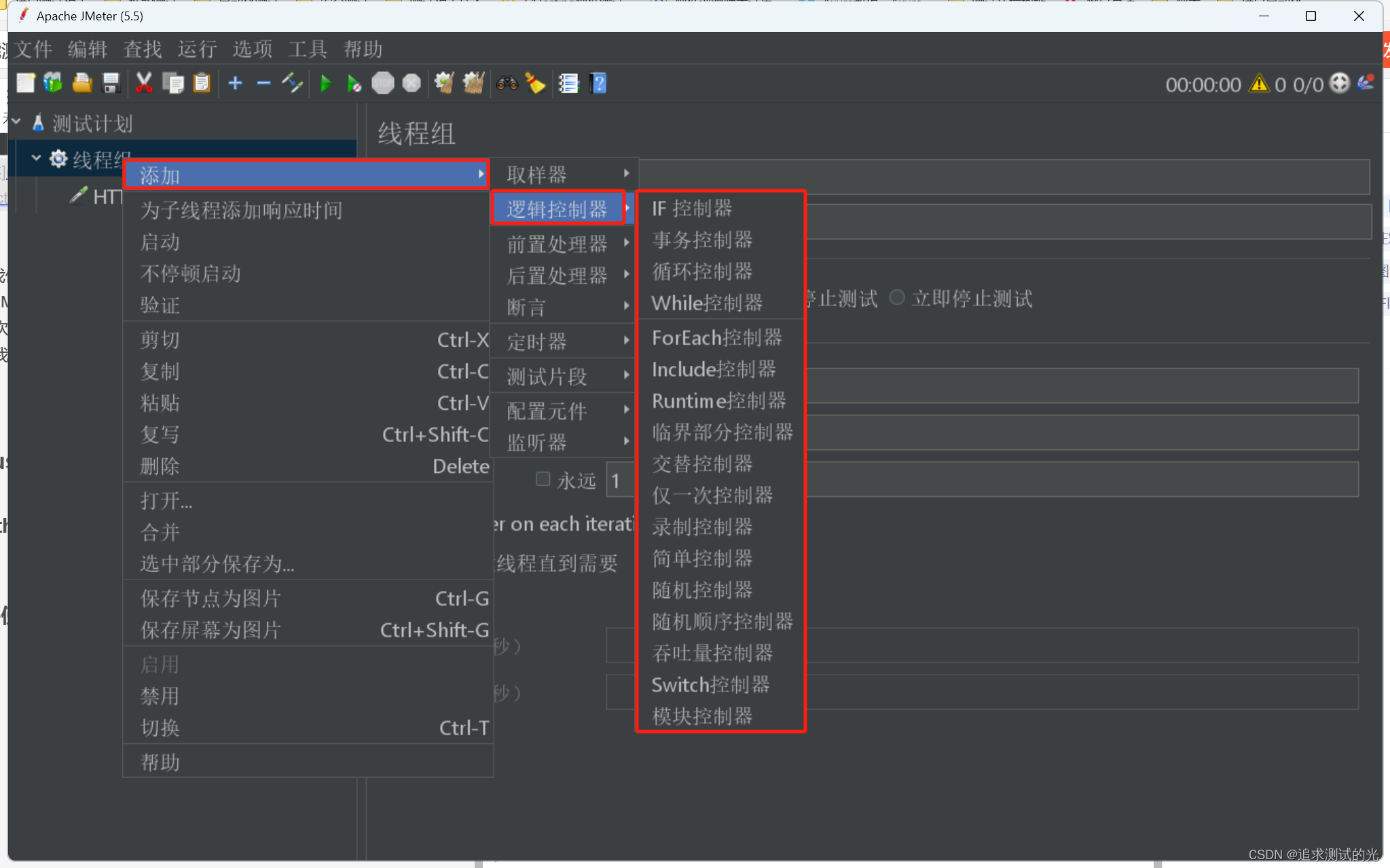The width and height of the screenshot is (1390, 868).
Task: Expand the 定时器 submenu
Action: click(x=564, y=341)
